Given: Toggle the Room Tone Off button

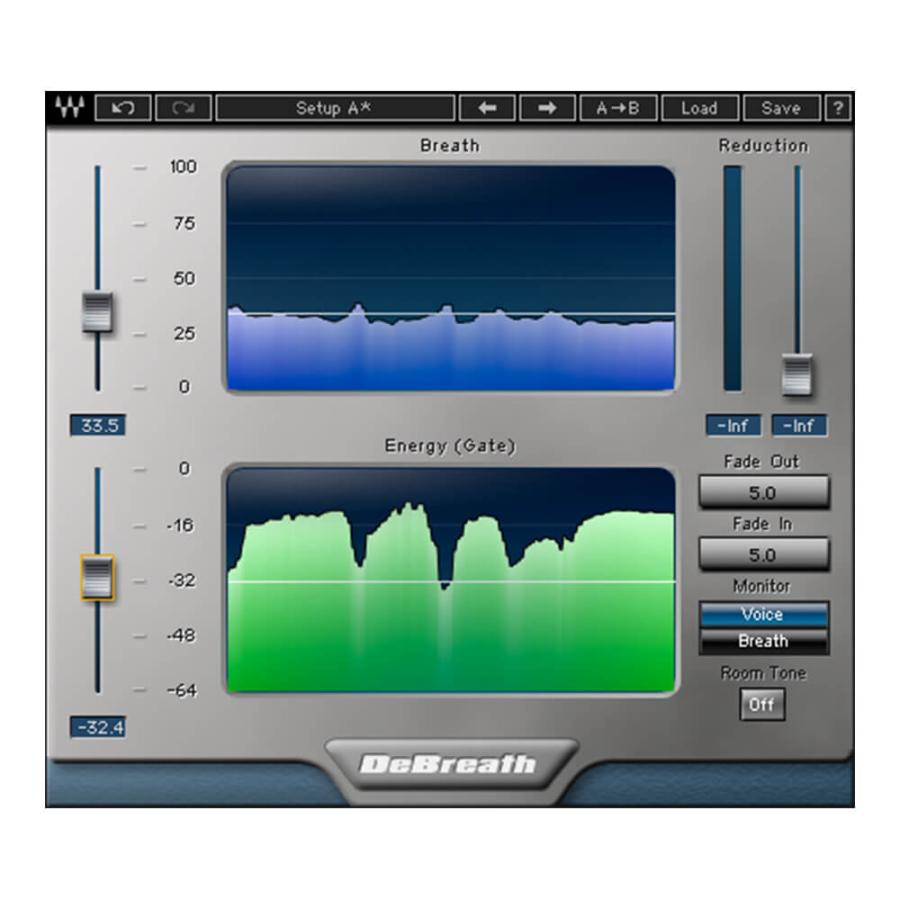Looking at the screenshot, I should point(762,704).
